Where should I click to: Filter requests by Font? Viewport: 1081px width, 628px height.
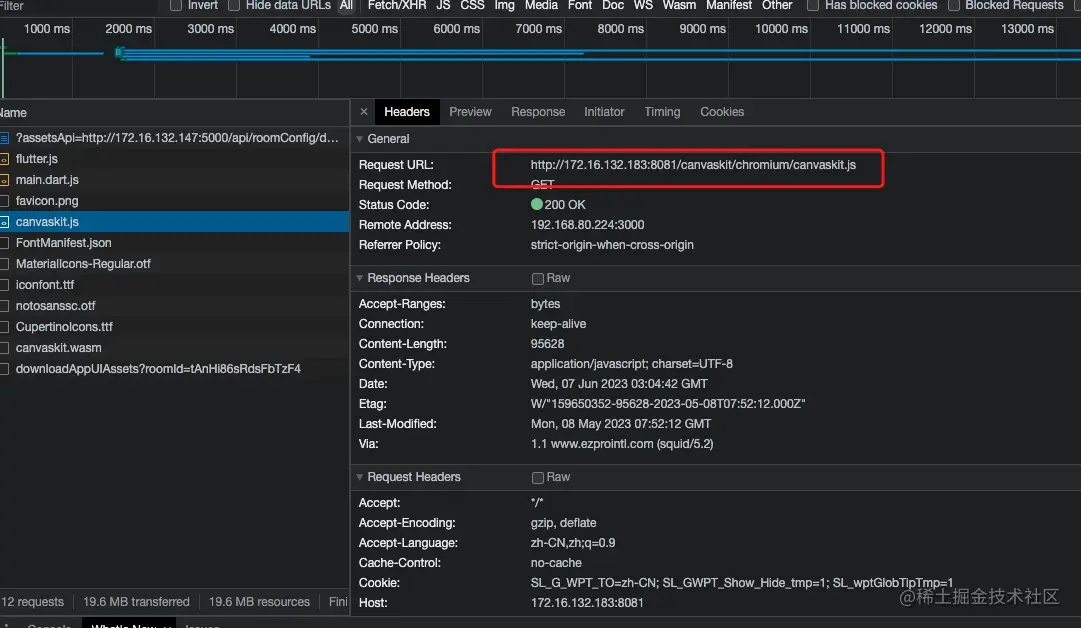(x=580, y=6)
